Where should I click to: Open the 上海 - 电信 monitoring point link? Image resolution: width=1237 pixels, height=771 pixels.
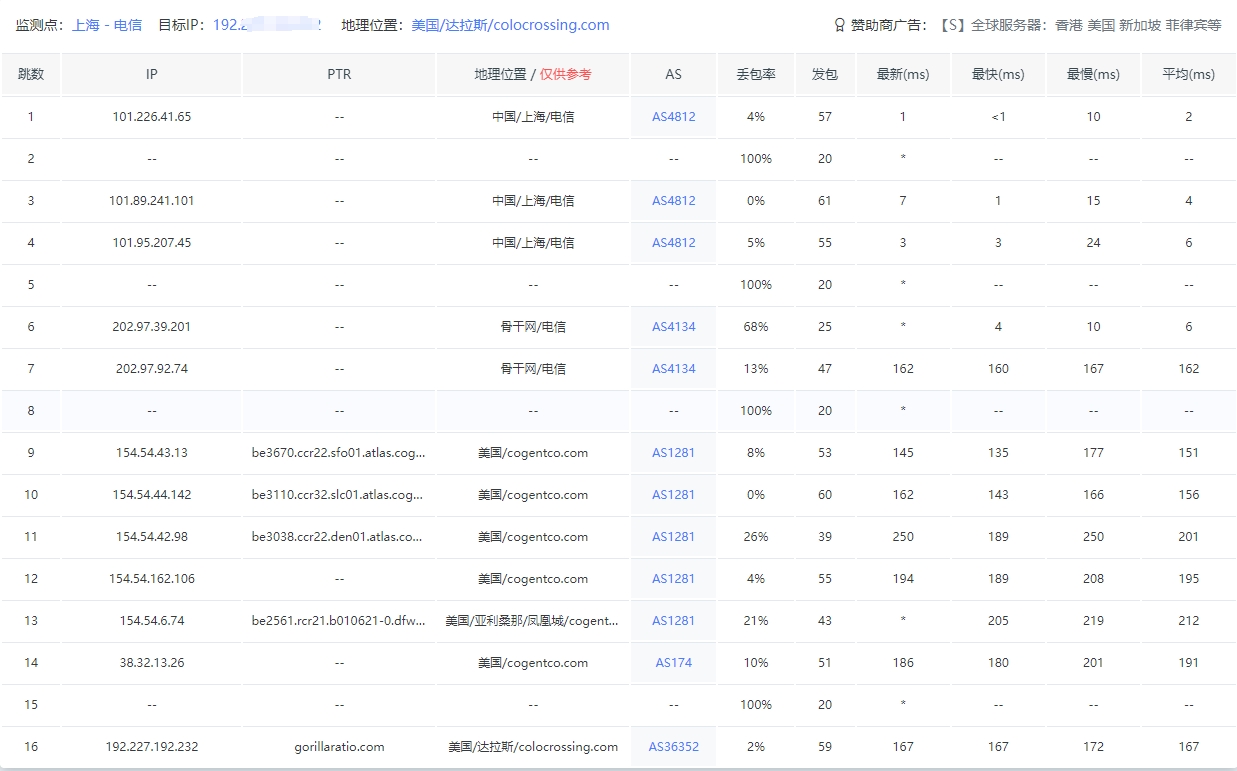(107, 25)
